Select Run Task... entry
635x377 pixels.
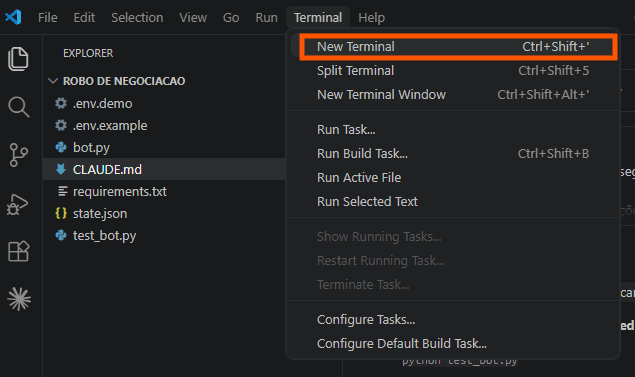[x=454, y=130]
